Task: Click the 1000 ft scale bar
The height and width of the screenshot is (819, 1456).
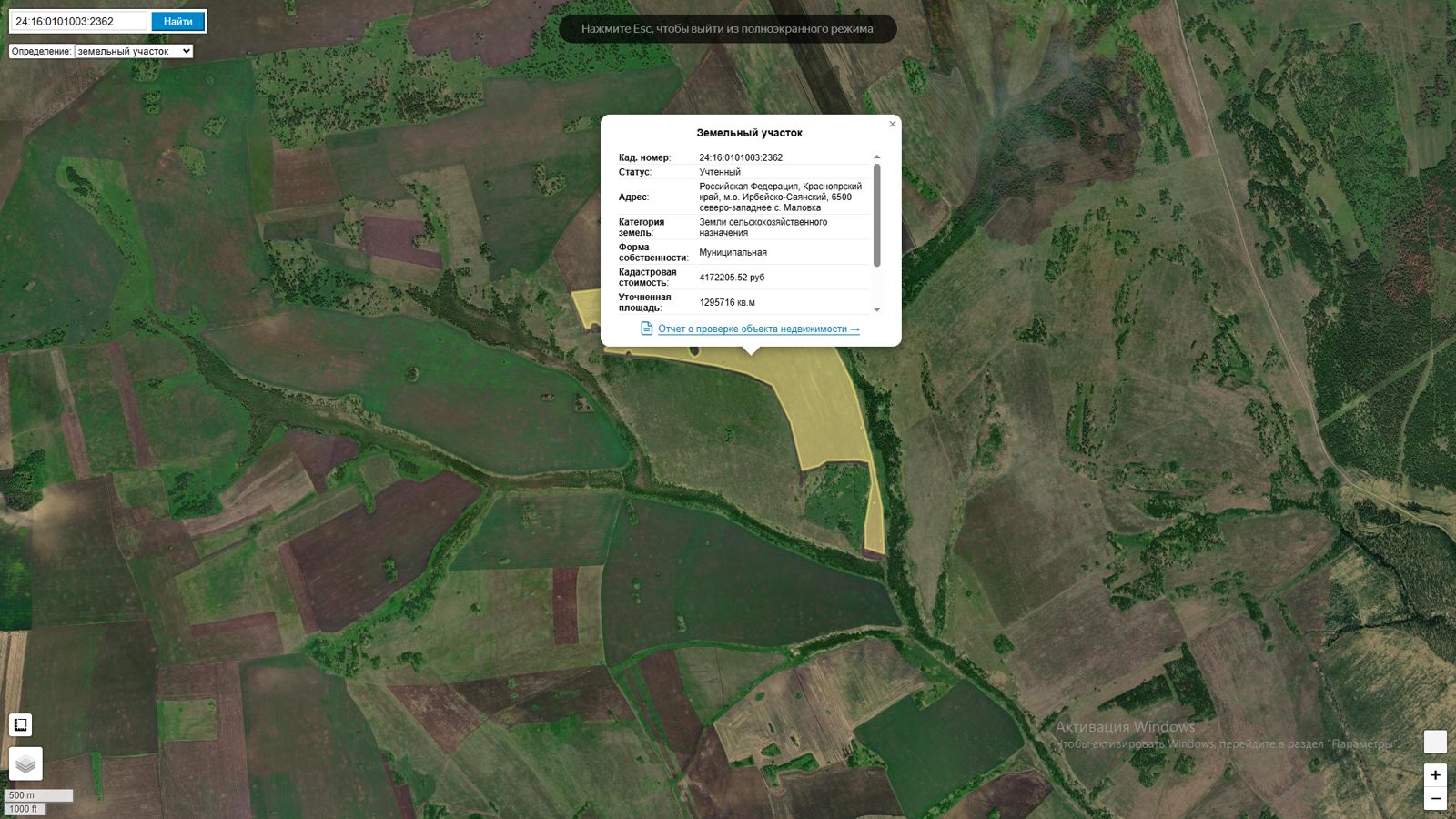Action: pyautogui.click(x=25, y=809)
